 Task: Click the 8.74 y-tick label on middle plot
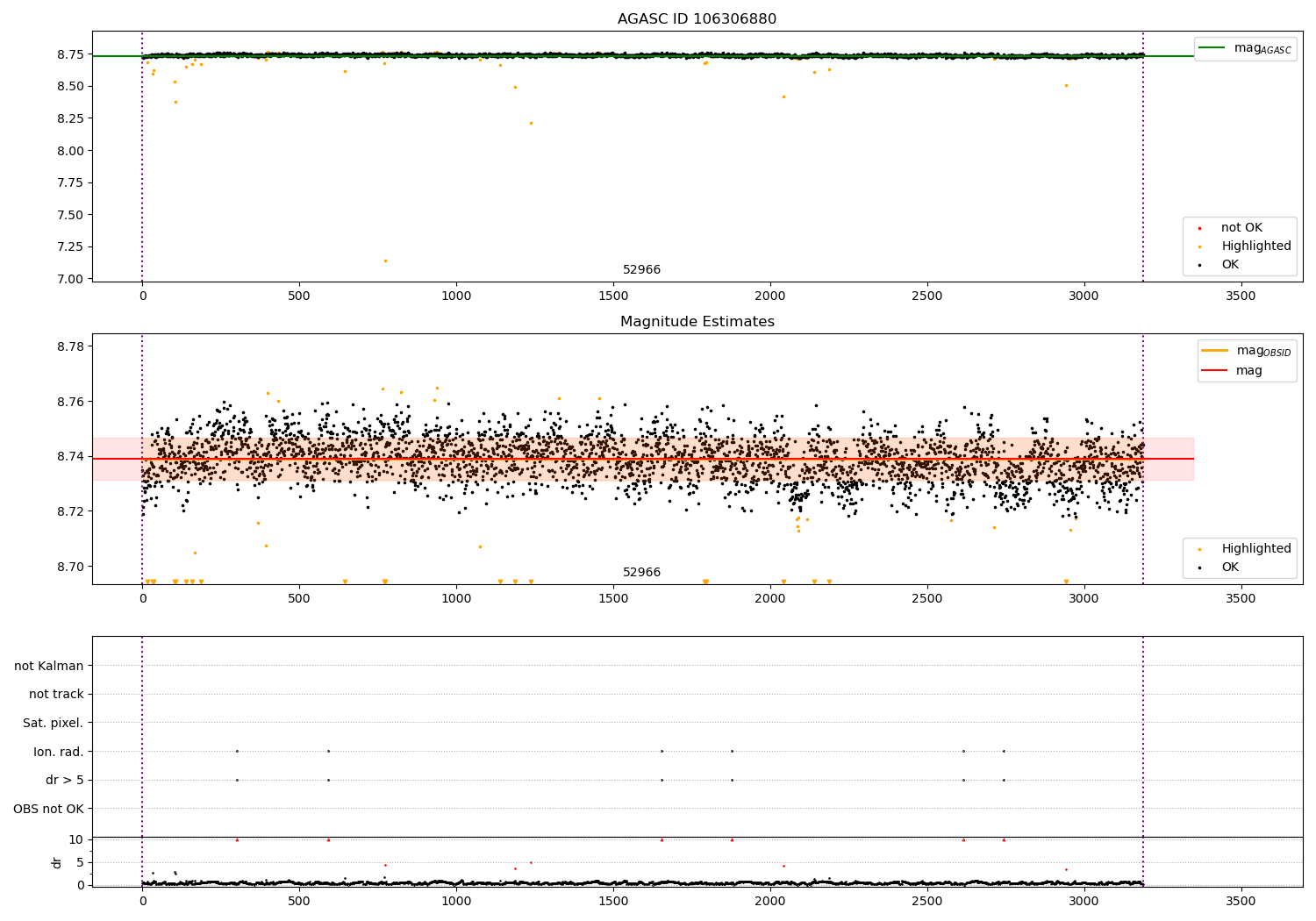69,457
